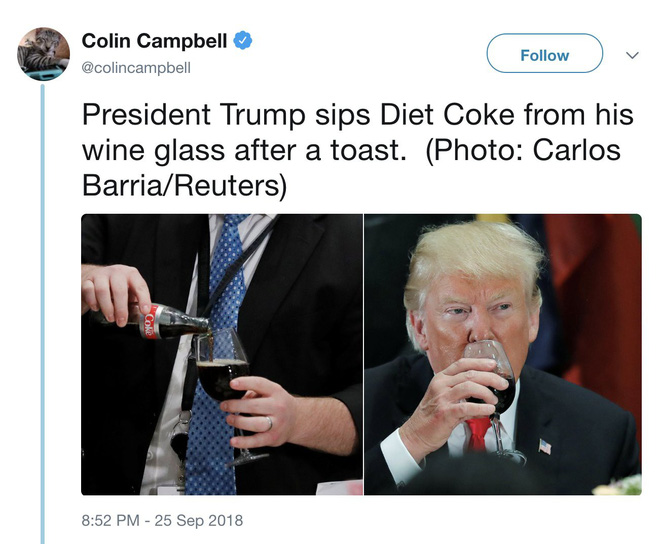Click the 8:52 PM - 25 Sep 2018 timestamp

(x=162, y=520)
